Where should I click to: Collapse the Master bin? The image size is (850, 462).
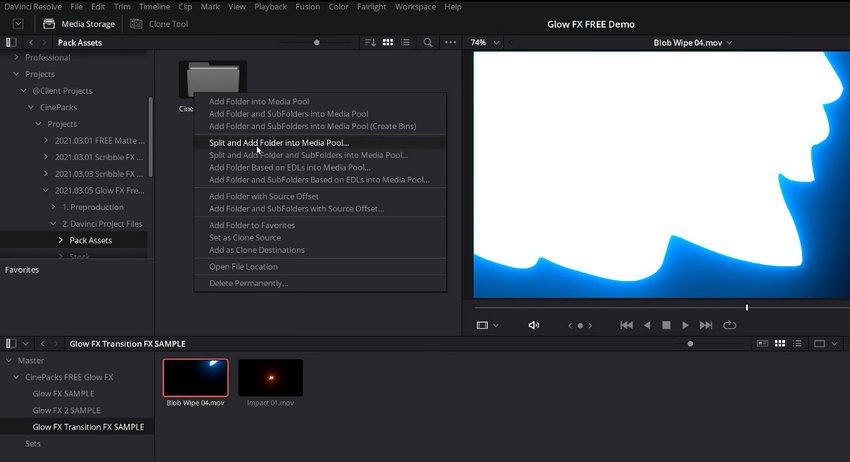click(x=9, y=360)
